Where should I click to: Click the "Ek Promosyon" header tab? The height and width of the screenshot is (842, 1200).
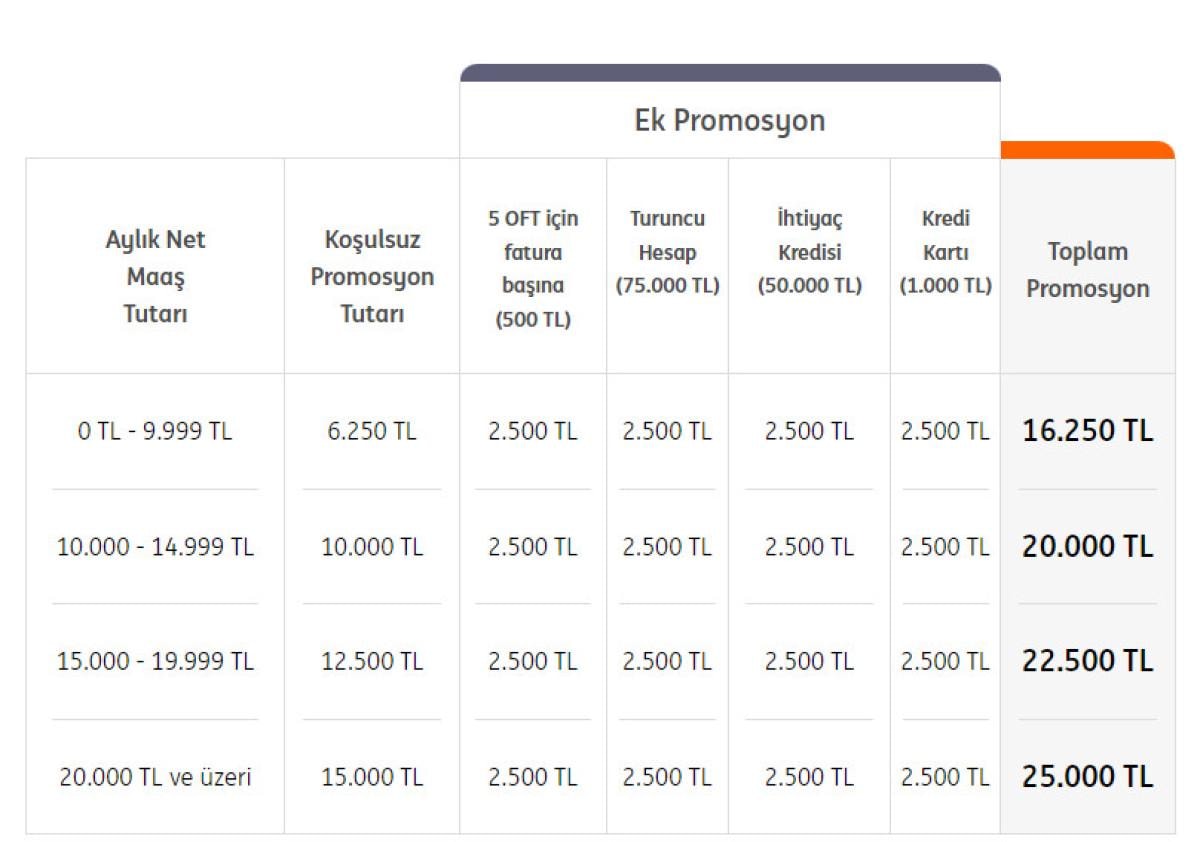click(x=730, y=121)
